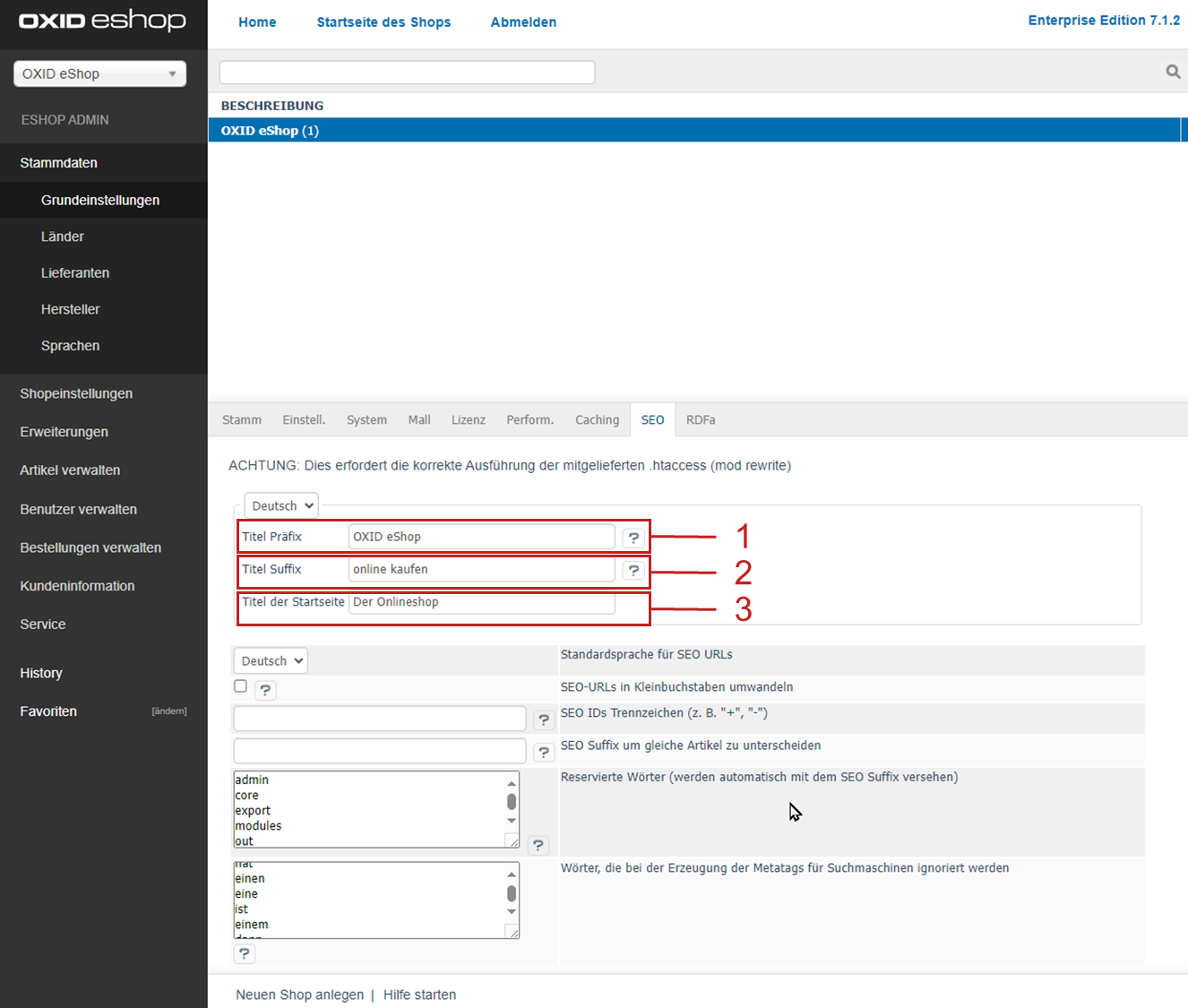Open Standardsprache für SEO URLs dropdown
Screen dimensions: 1188x1008
pyautogui.click(x=271, y=660)
